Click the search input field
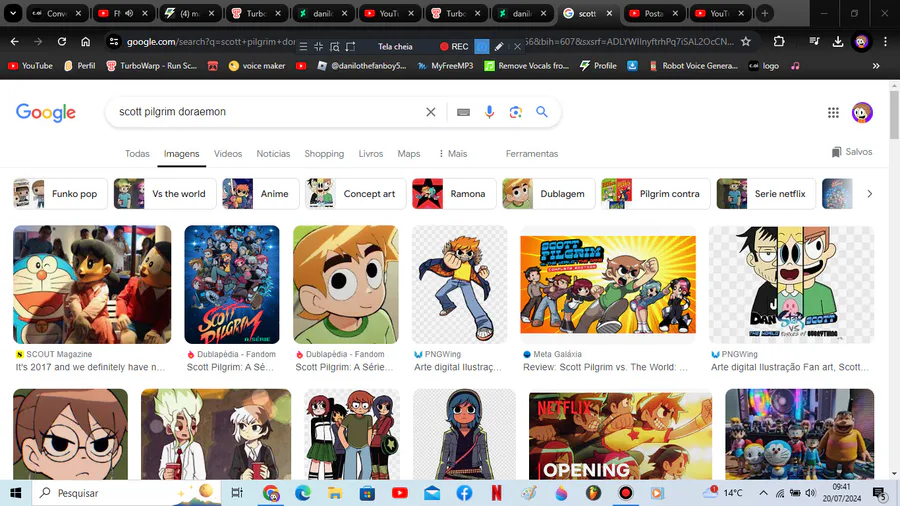The height and width of the screenshot is (506, 900). [267, 112]
